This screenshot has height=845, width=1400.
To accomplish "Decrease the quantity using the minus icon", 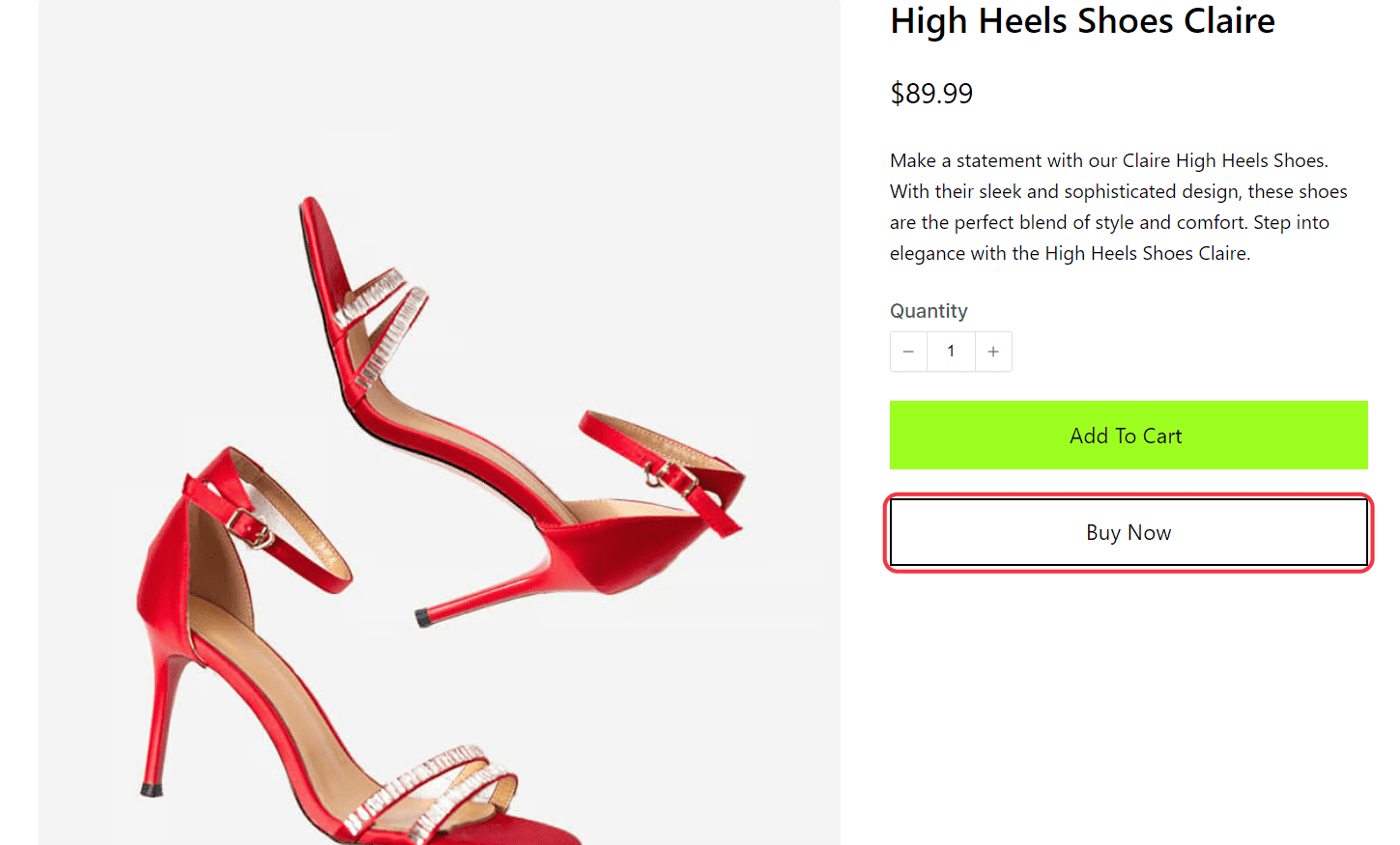I will [x=908, y=352].
